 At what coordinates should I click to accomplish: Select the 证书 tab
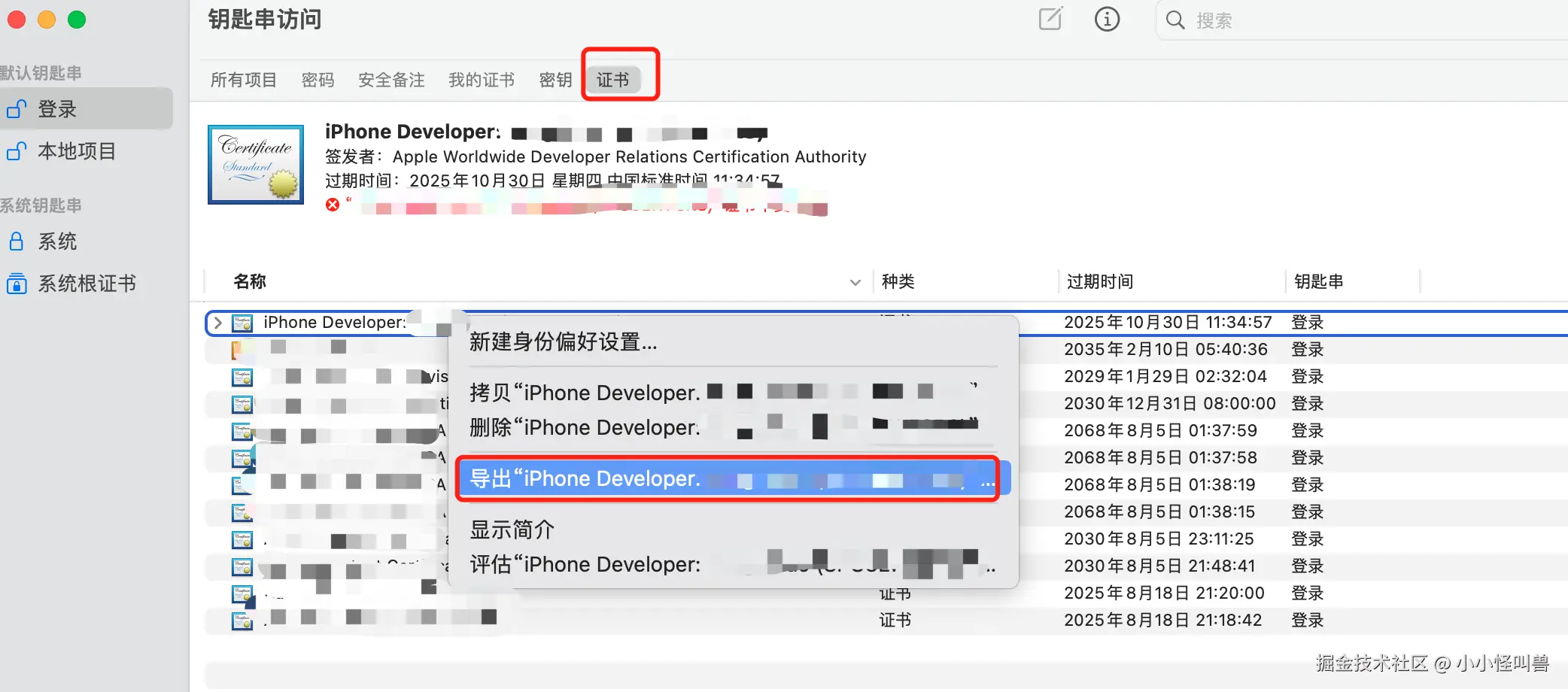(612, 80)
